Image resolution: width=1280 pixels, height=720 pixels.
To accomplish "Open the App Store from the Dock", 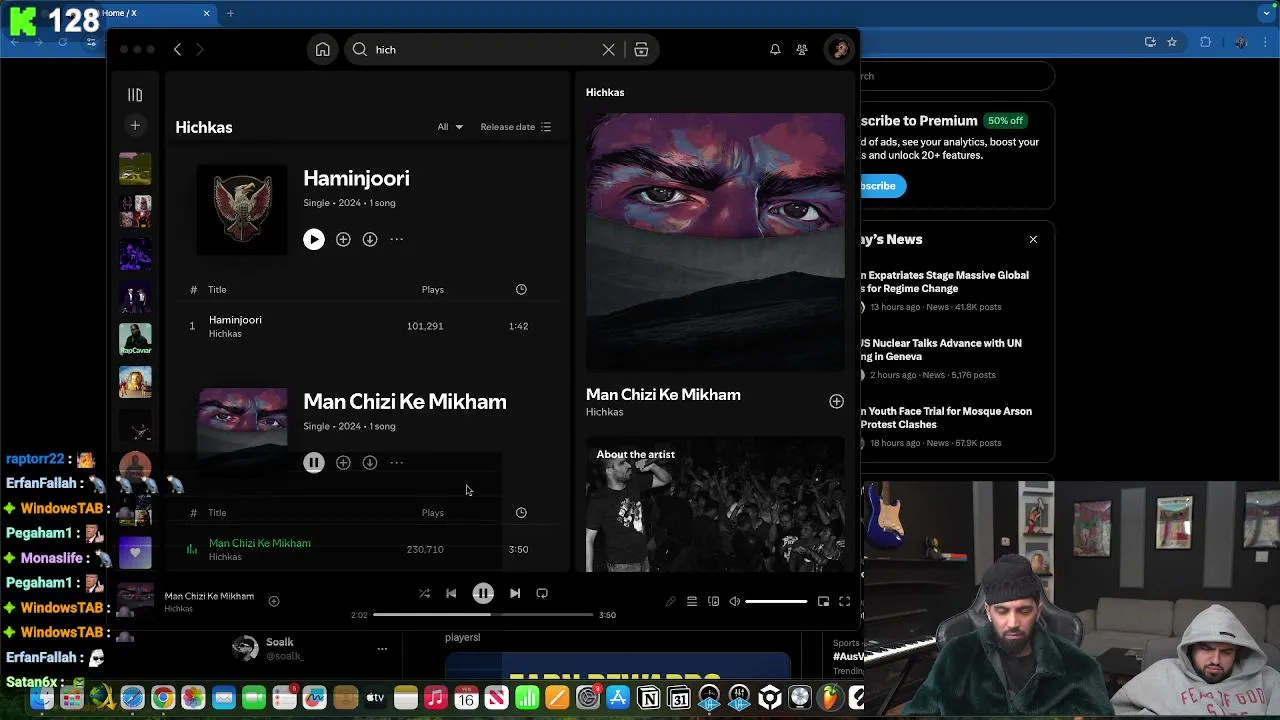I will pos(618,698).
